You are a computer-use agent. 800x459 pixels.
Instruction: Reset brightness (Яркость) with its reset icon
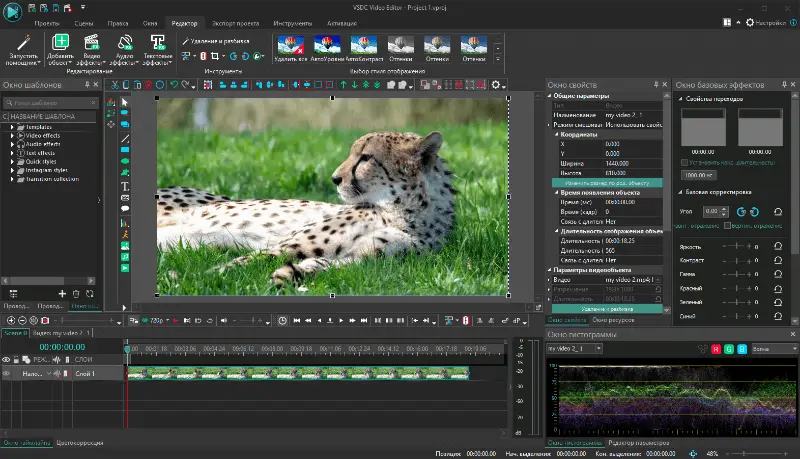click(778, 246)
